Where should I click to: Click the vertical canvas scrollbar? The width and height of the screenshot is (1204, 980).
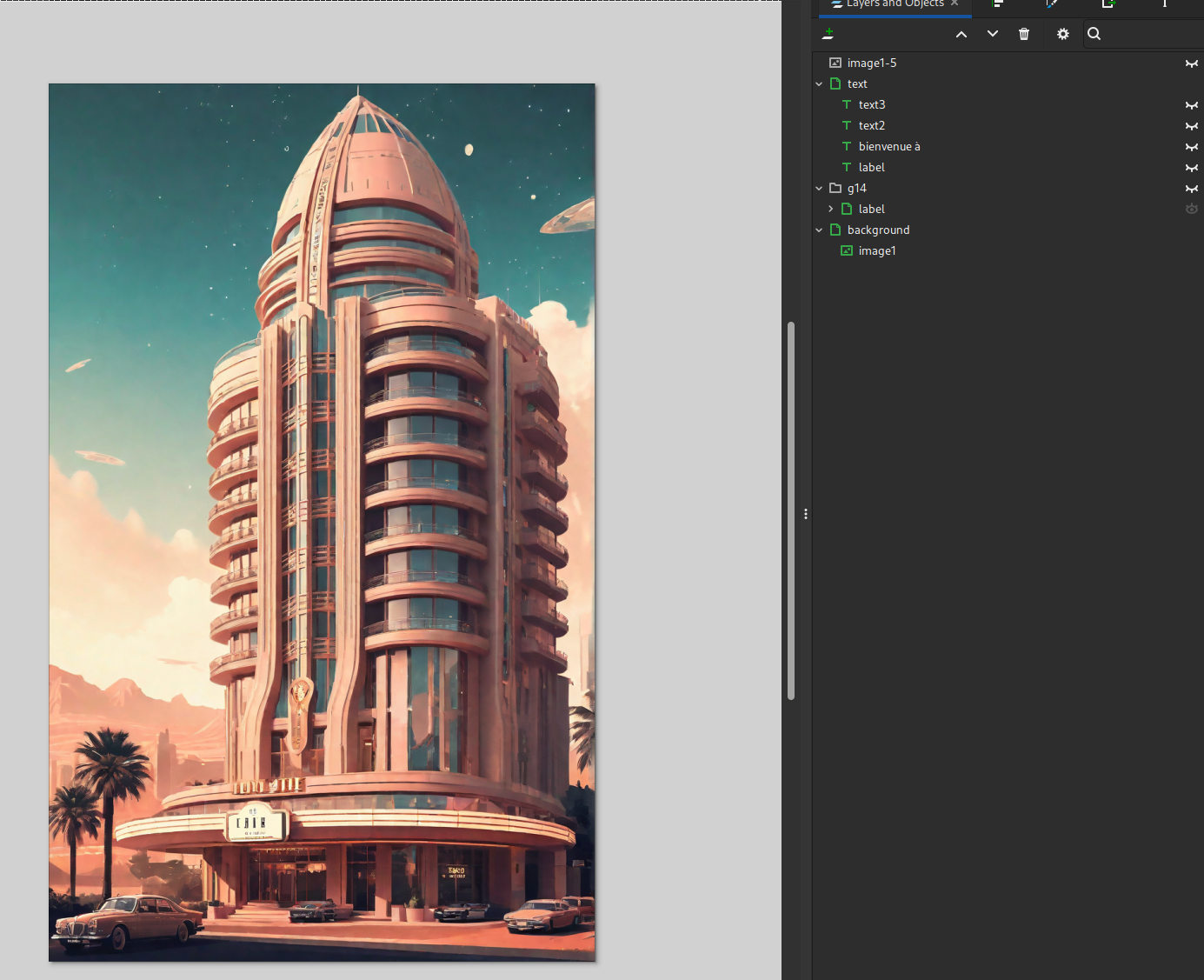point(791,510)
